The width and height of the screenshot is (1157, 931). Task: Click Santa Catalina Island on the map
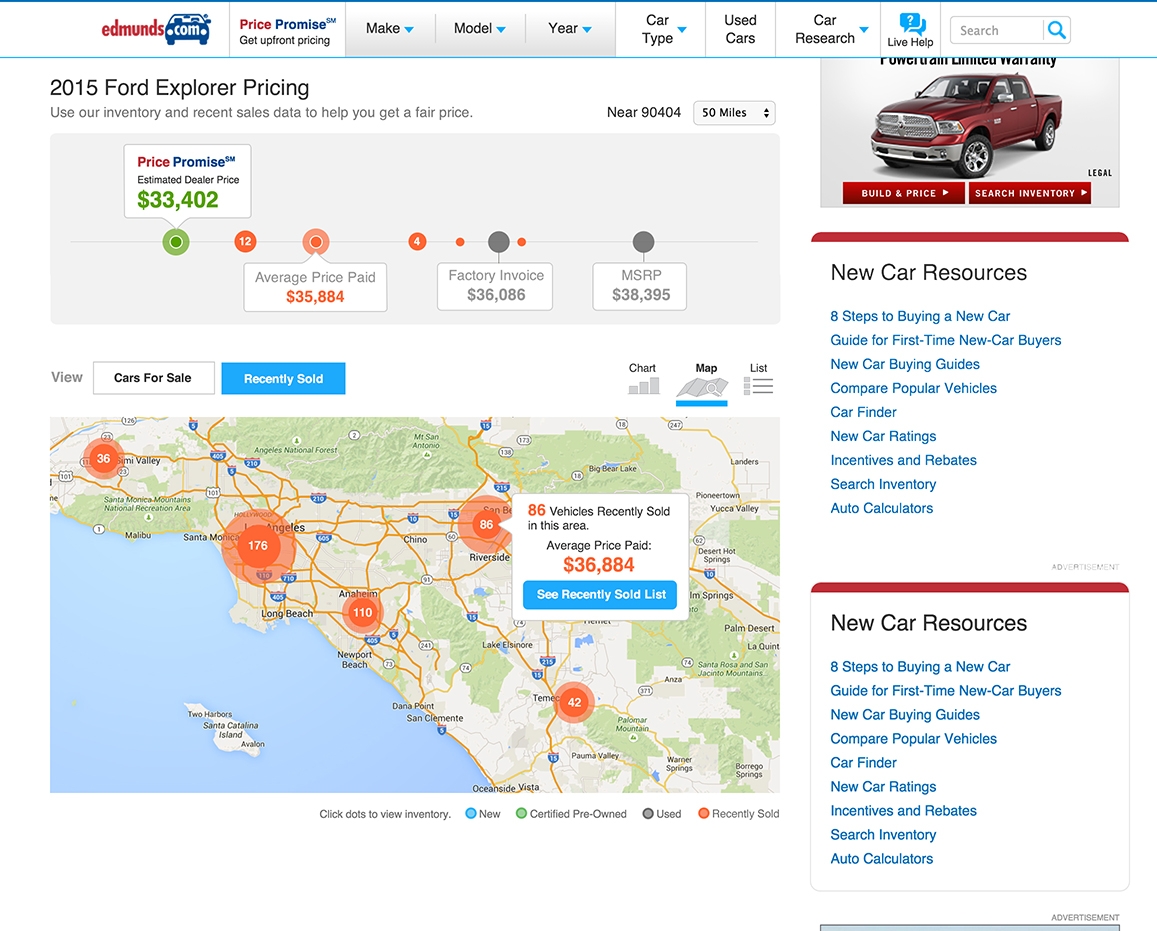(x=230, y=730)
